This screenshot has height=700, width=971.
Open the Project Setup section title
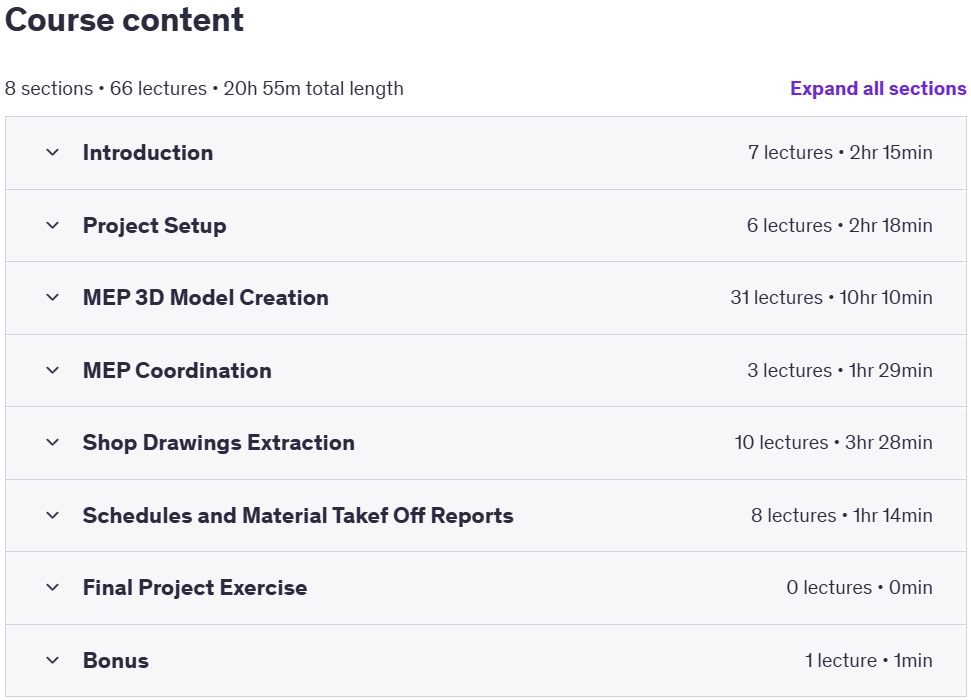click(155, 225)
